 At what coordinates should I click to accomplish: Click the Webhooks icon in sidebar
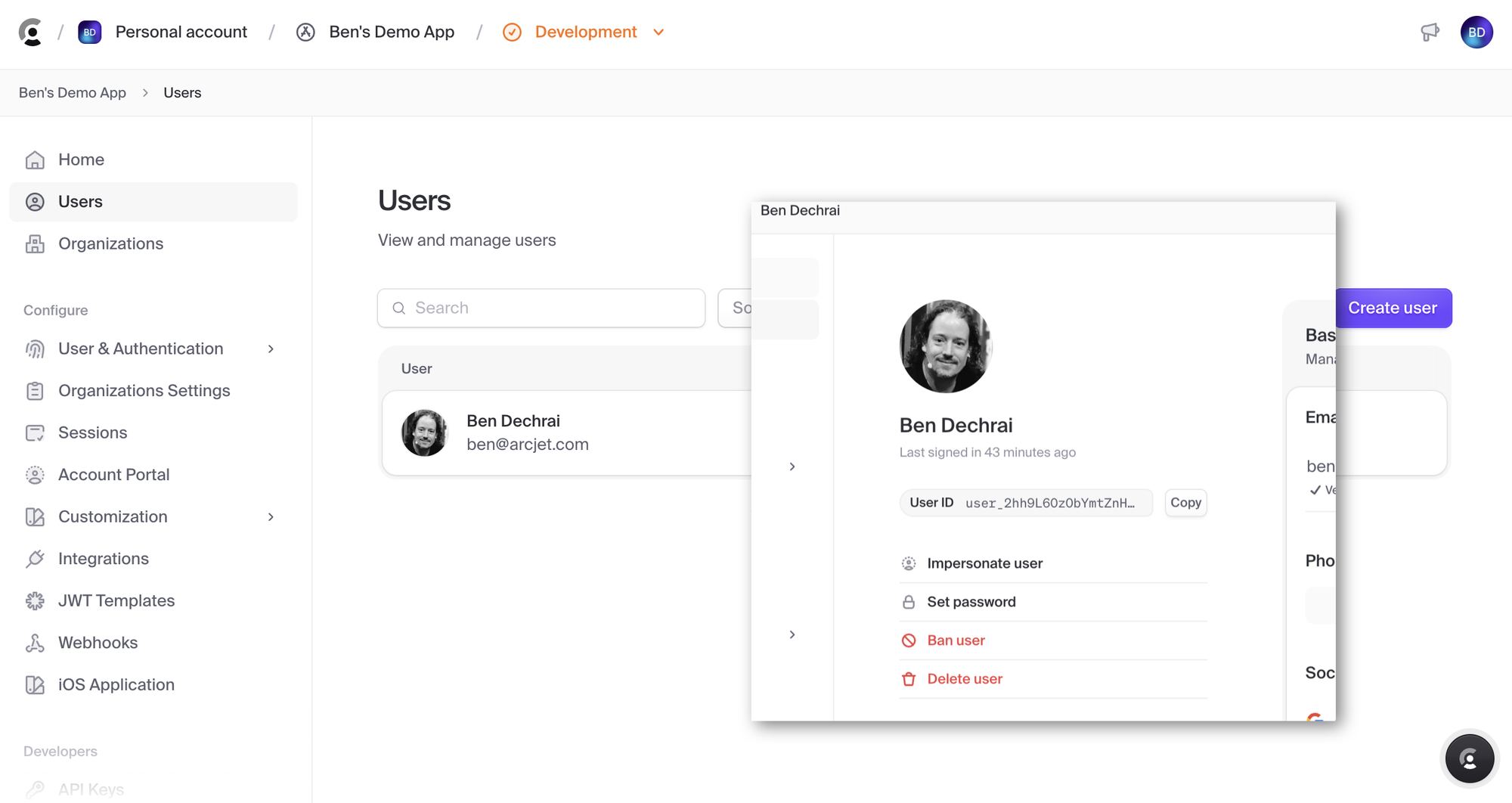[x=35, y=642]
